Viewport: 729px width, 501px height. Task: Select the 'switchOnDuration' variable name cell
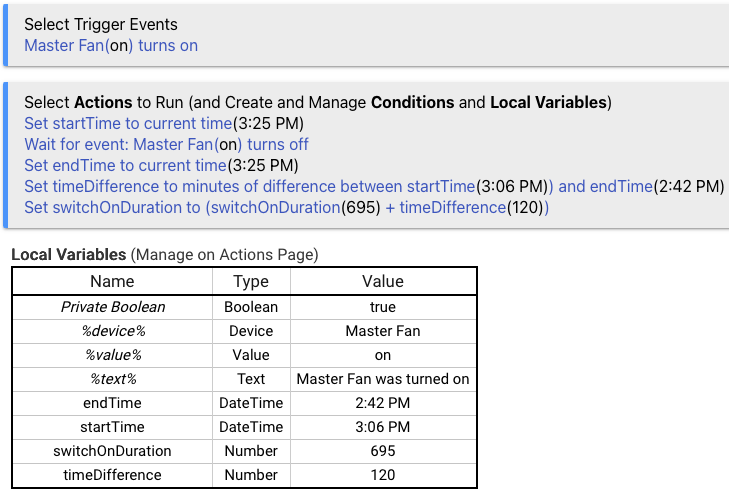112,451
